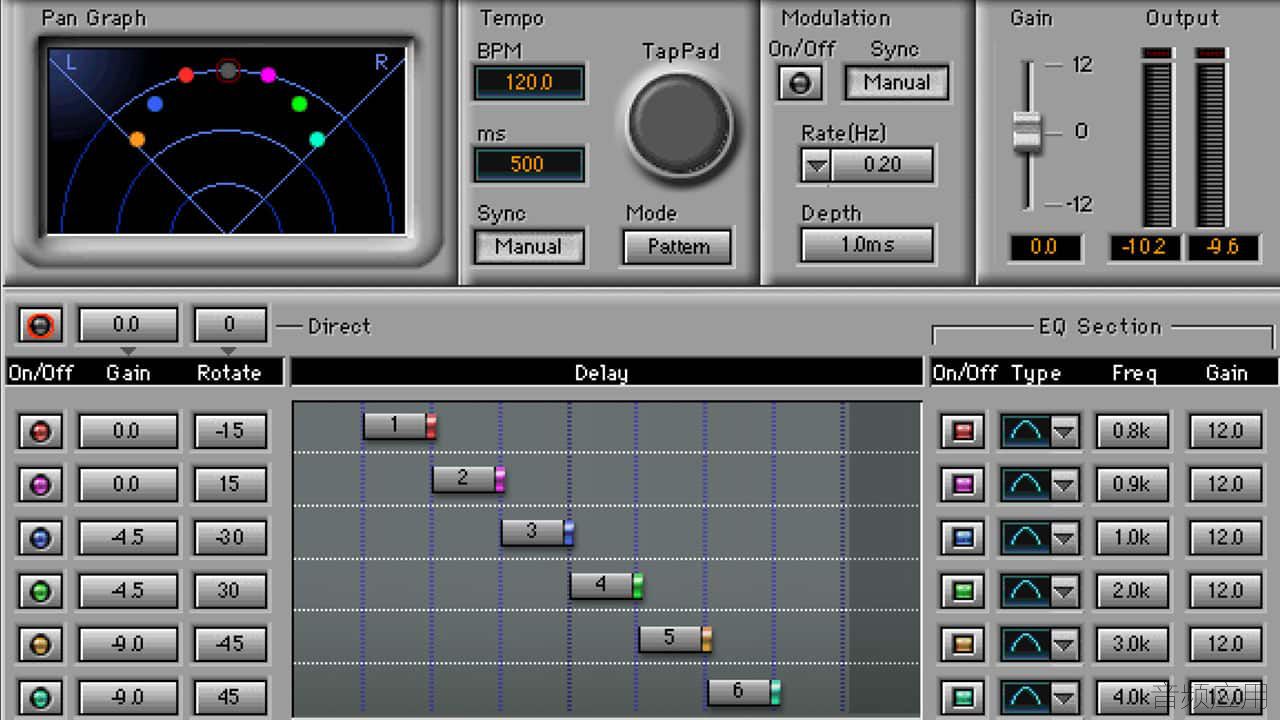Image resolution: width=1280 pixels, height=720 pixels.
Task: Click the Rate 0.20 value button
Action: tap(882, 165)
